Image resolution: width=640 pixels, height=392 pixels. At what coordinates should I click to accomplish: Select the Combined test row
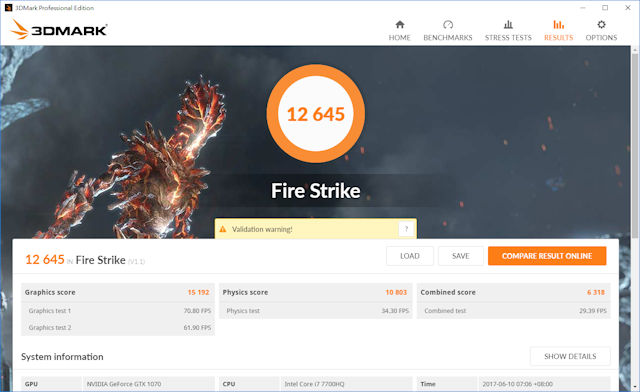[x=514, y=311]
